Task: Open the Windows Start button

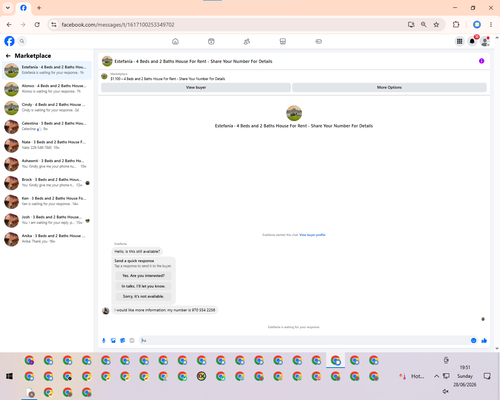Action: [x=9, y=376]
